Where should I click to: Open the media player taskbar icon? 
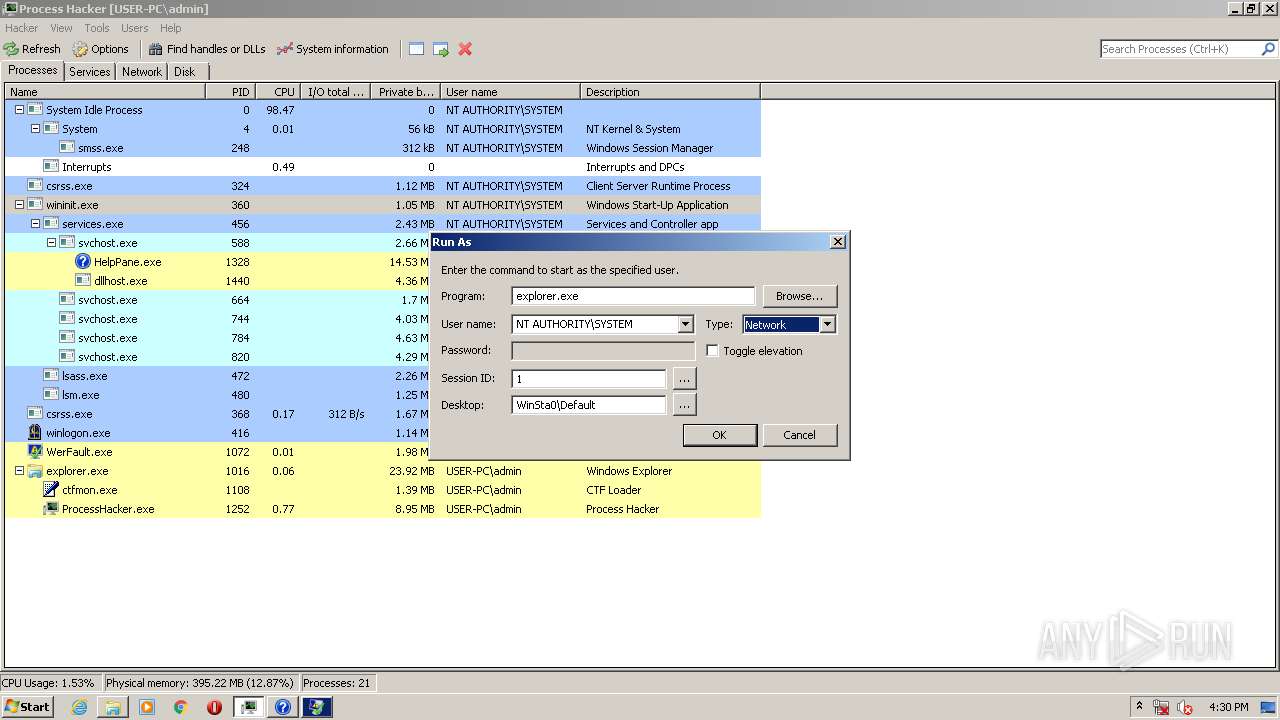pyautogui.click(x=147, y=707)
